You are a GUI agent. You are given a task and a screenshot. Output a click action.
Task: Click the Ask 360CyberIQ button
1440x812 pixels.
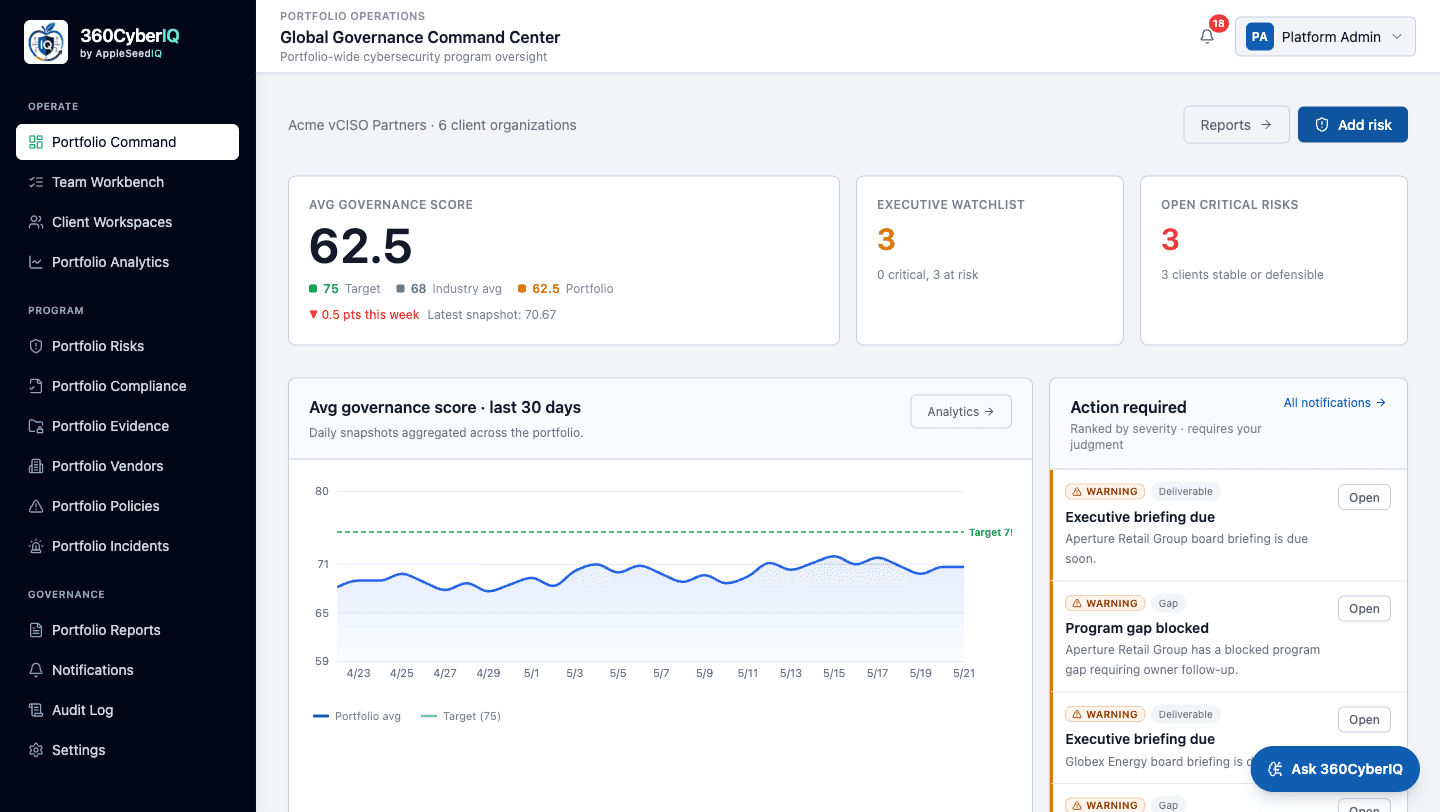(1335, 769)
